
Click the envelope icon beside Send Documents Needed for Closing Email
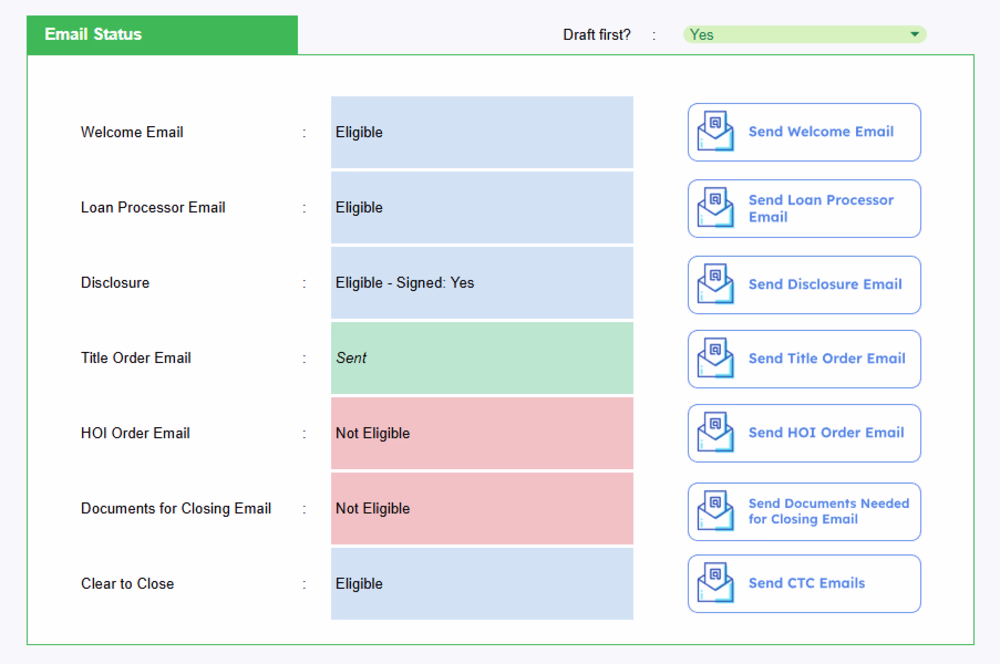click(716, 511)
